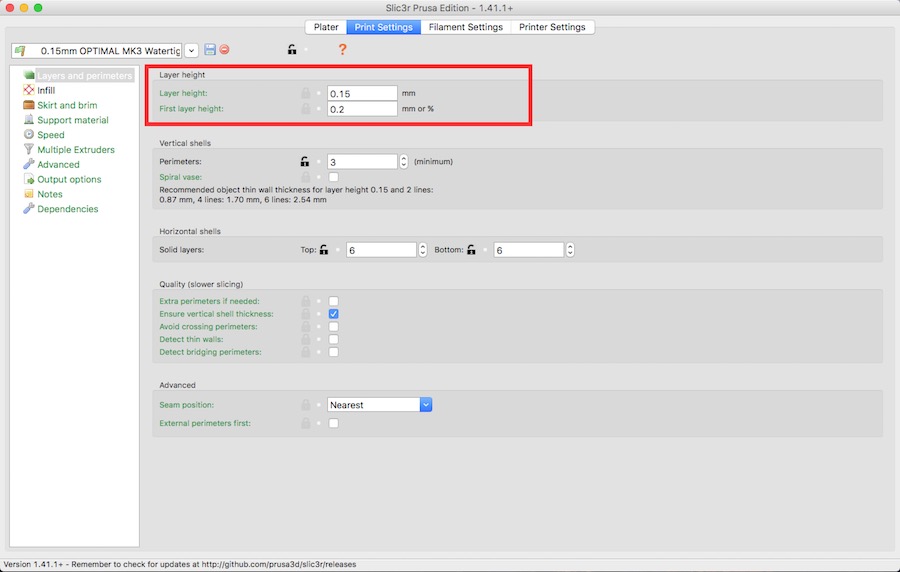The image size is (900, 572).
Task: Click the unlocked padlock beside Bottom solid layers
Action: click(x=471, y=250)
